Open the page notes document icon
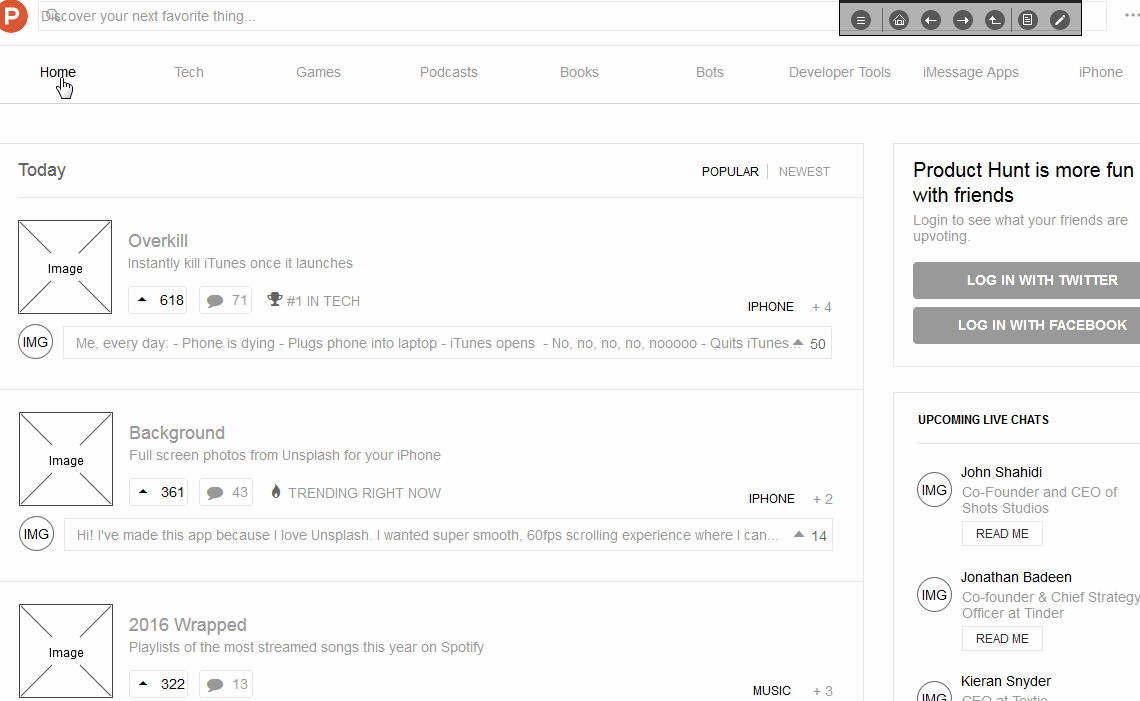 pos(1027,20)
